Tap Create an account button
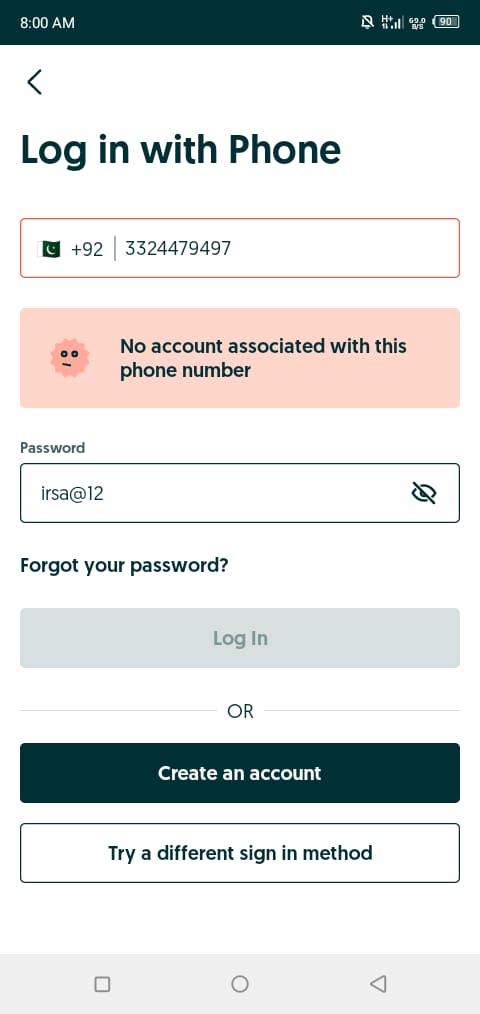 coord(240,773)
